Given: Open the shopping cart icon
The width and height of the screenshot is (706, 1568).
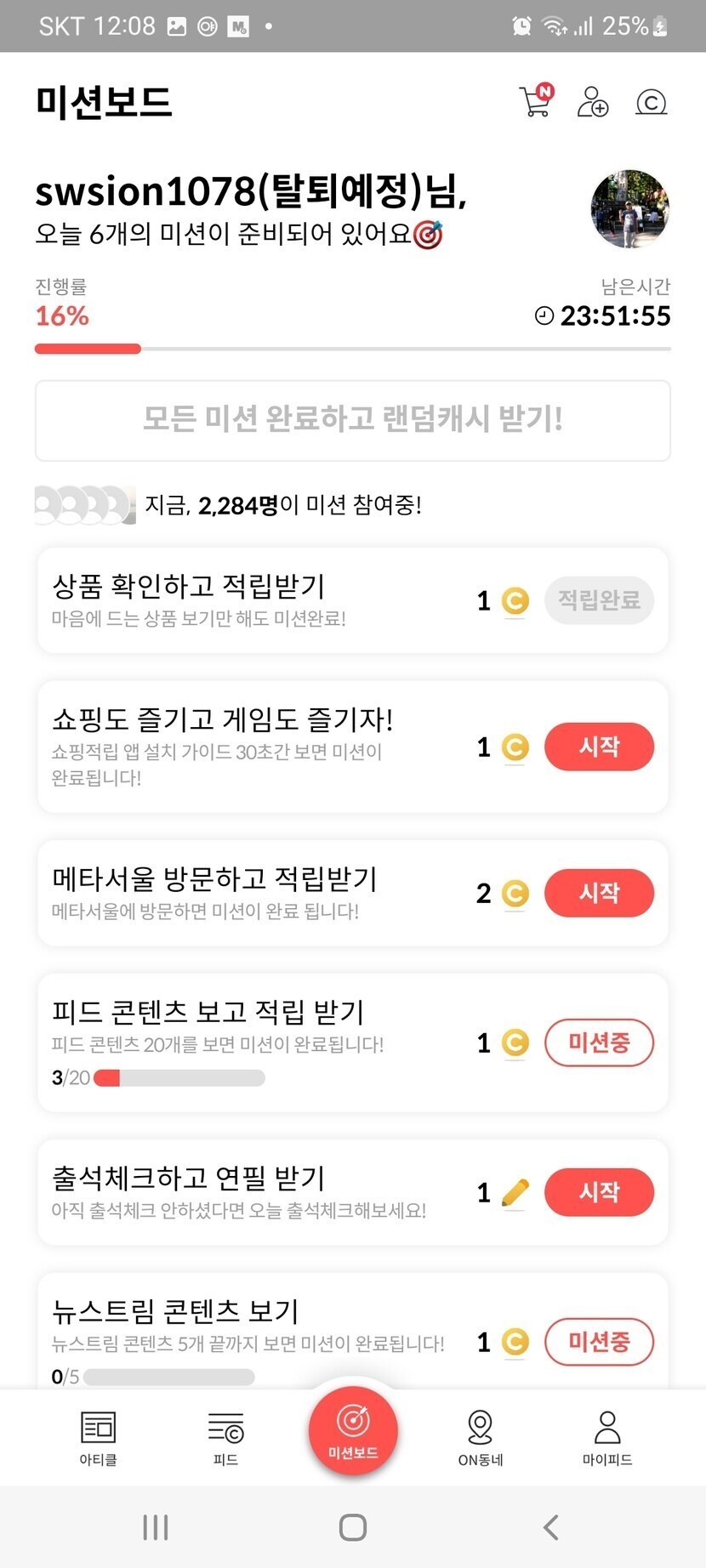Looking at the screenshot, I should [536, 102].
